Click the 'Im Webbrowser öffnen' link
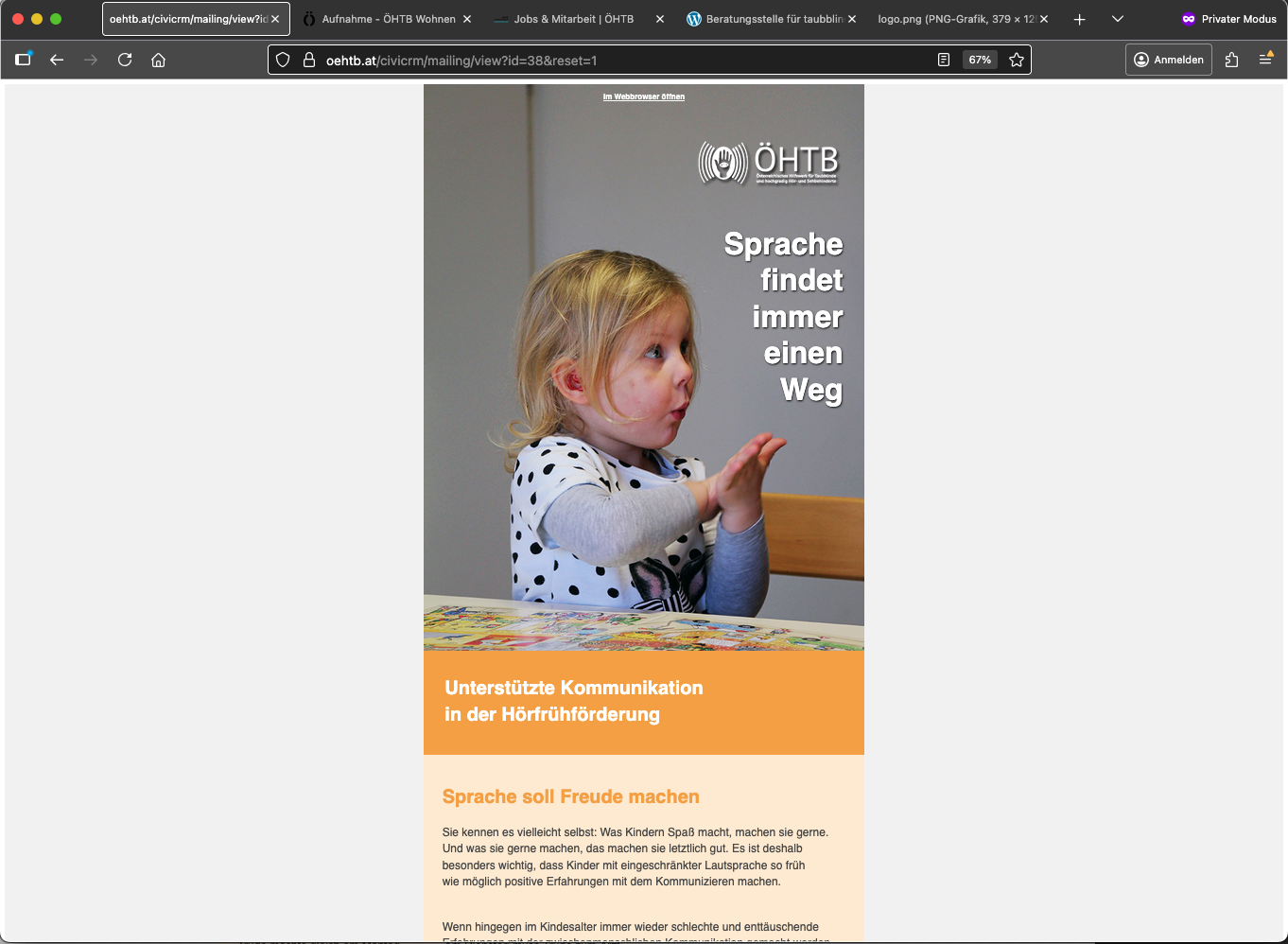Image resolution: width=1288 pixels, height=944 pixels. (x=644, y=96)
